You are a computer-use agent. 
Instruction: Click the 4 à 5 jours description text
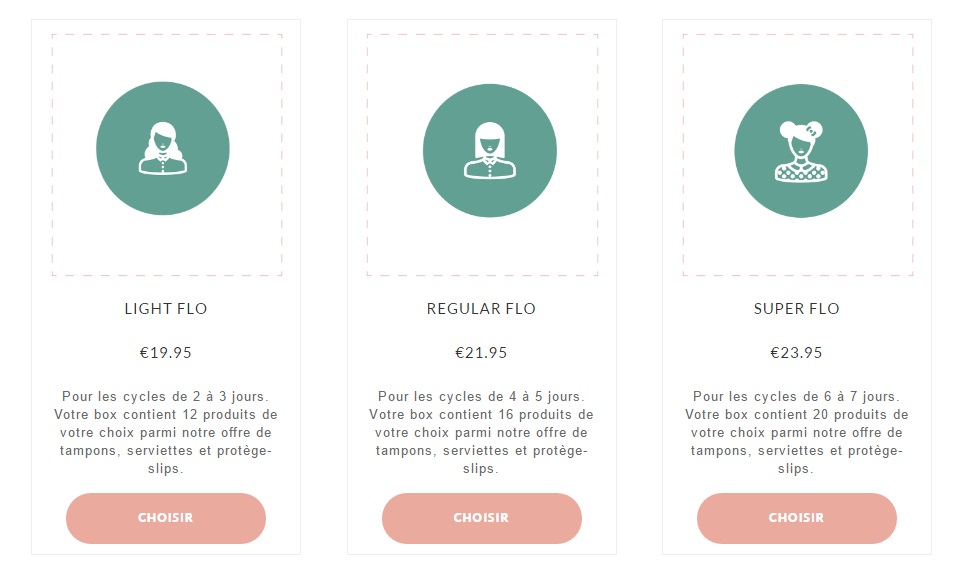click(x=481, y=432)
